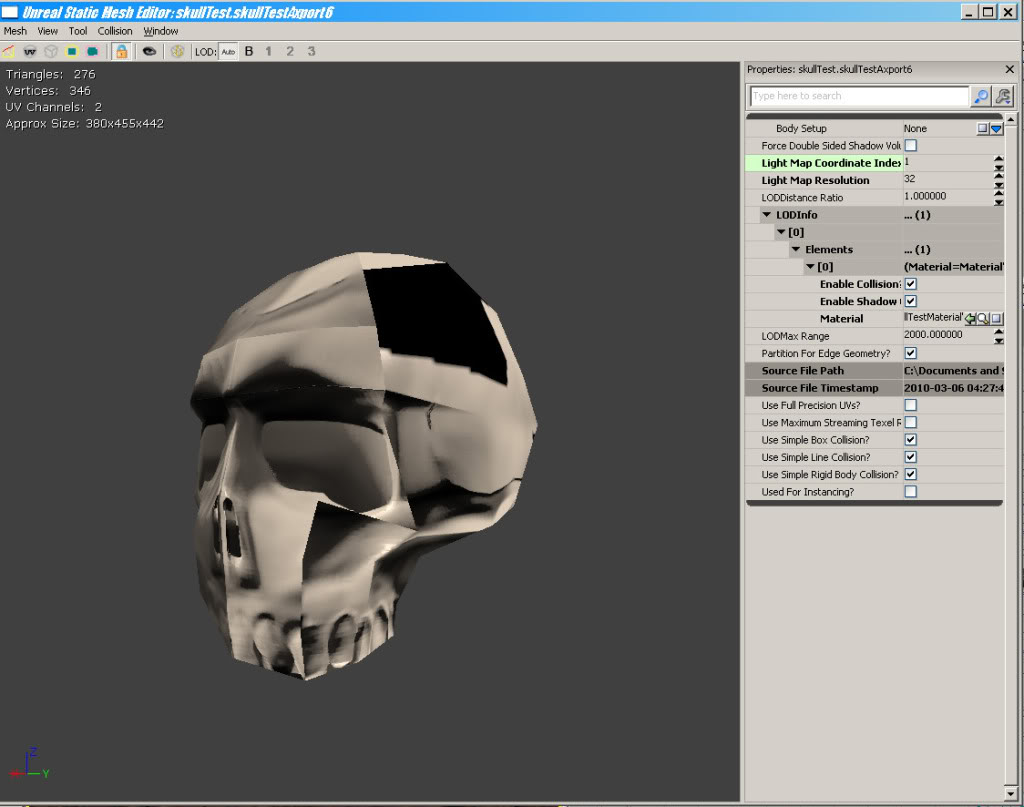Toggle the Enable Collision checkbox
This screenshot has width=1024, height=807.
(910, 284)
